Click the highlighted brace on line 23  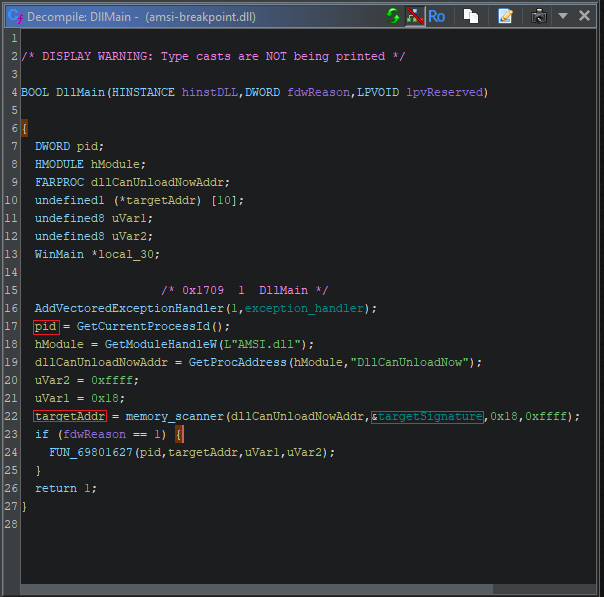tap(179, 434)
